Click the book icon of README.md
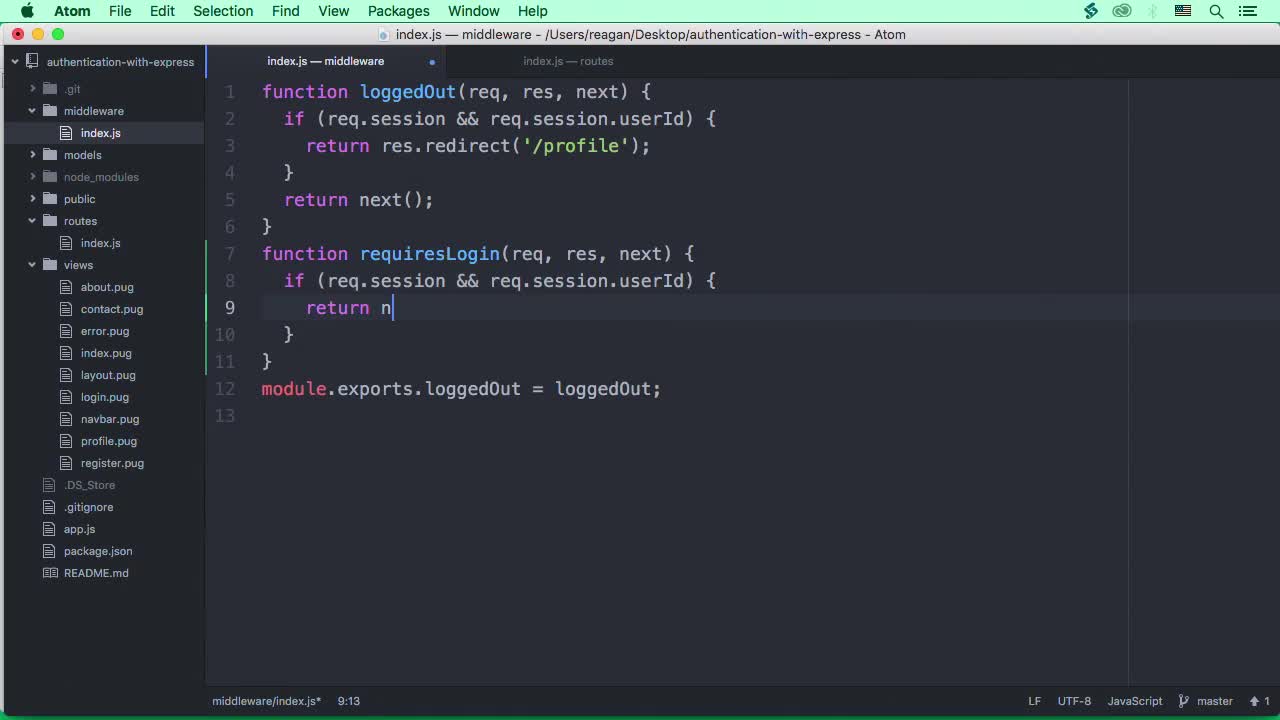Screen dimensions: 1280x720 point(50,573)
